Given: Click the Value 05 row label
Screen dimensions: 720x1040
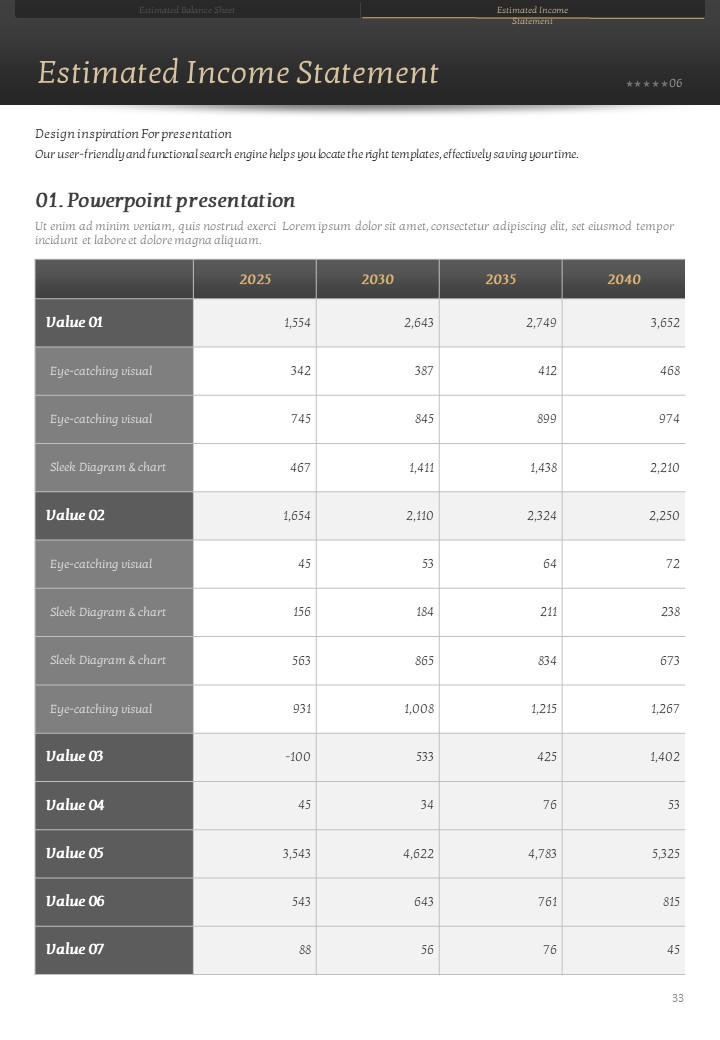Looking at the screenshot, I should (75, 853).
